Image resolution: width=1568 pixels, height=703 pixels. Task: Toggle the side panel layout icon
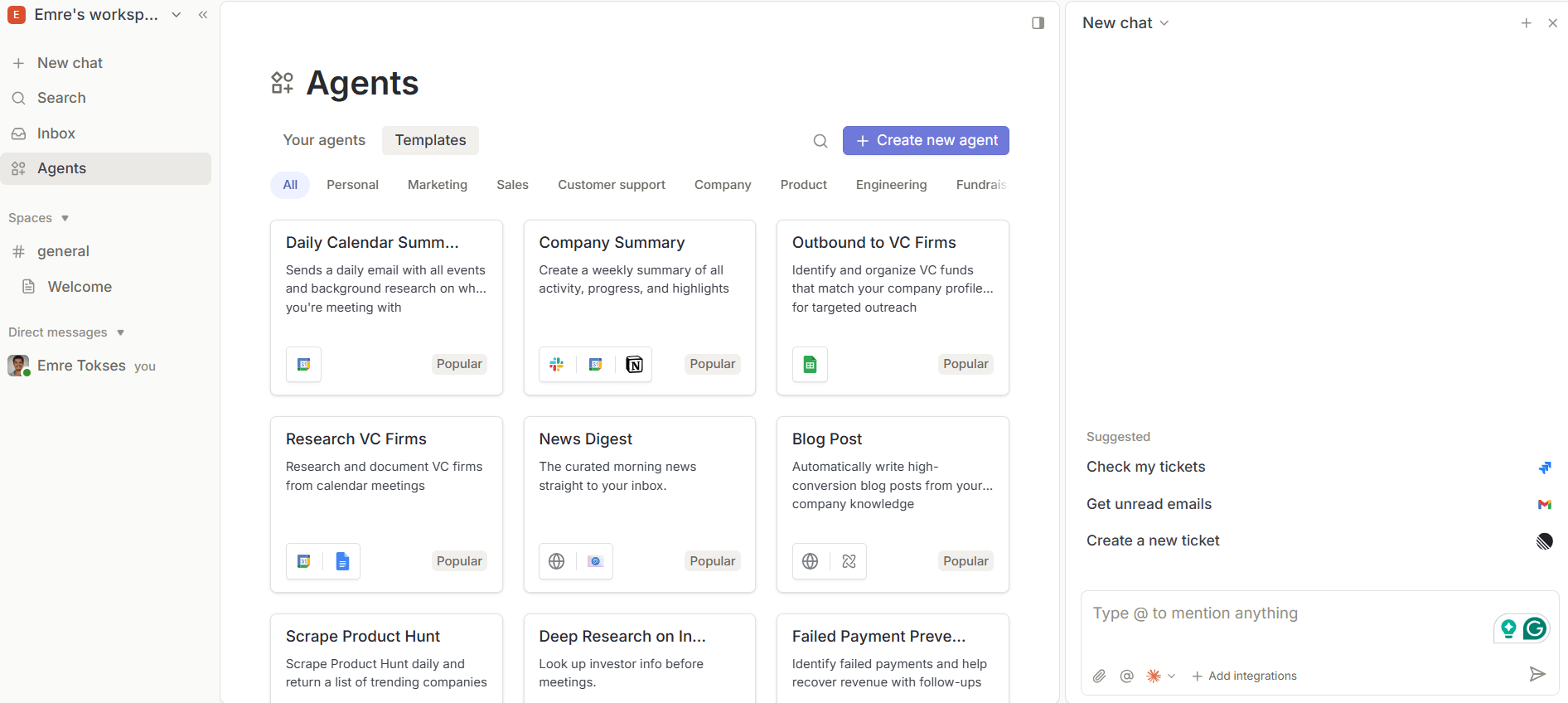pyautogui.click(x=1038, y=23)
